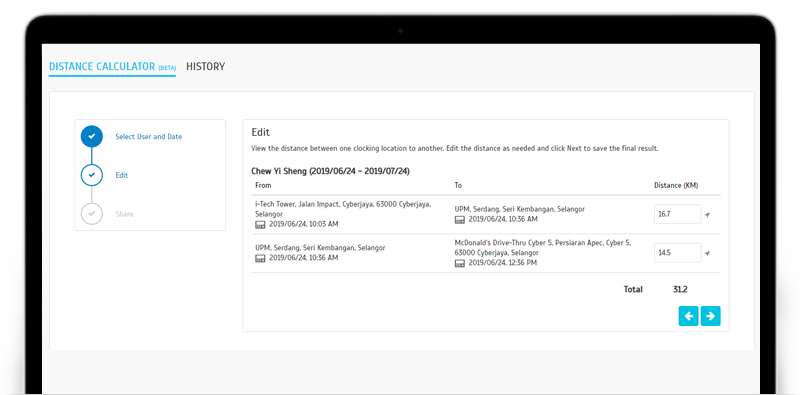Viewport: 800px width, 395px height.
Task: Click the location arrow beside 14.5
Action: [x=707, y=253]
